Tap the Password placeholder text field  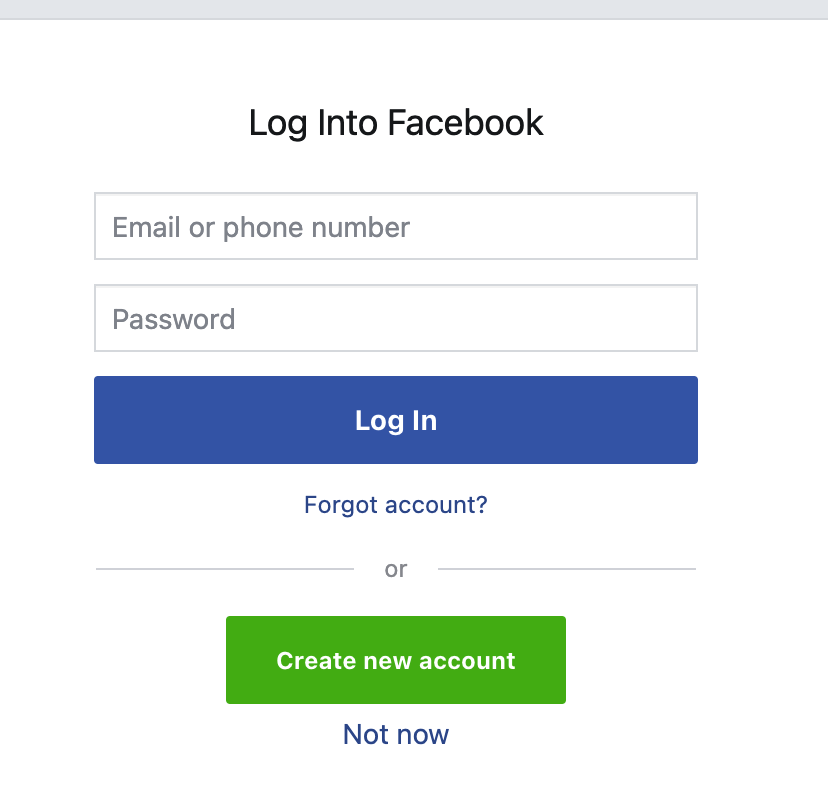(x=396, y=318)
